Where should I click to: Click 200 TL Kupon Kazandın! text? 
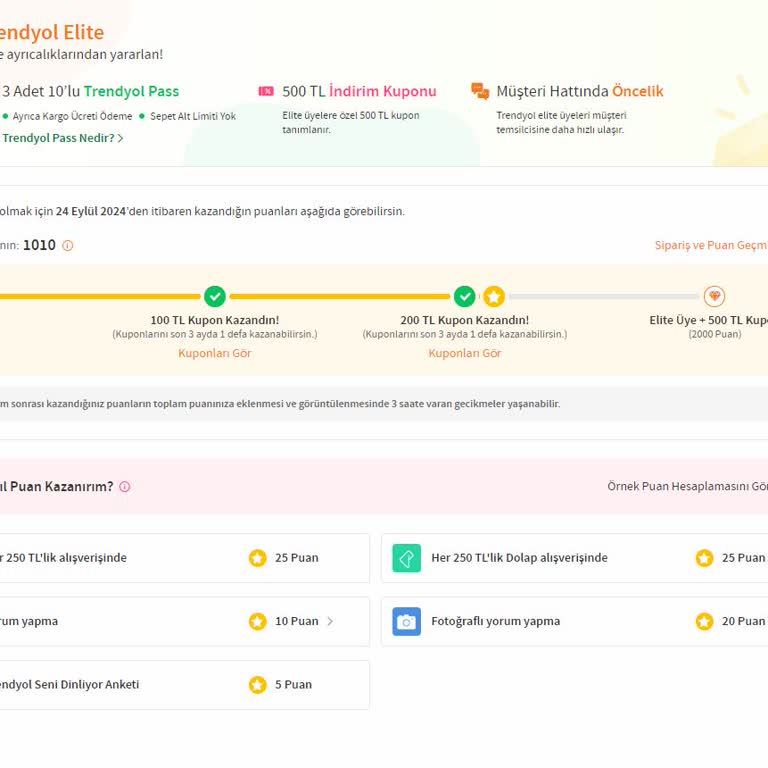coord(464,320)
